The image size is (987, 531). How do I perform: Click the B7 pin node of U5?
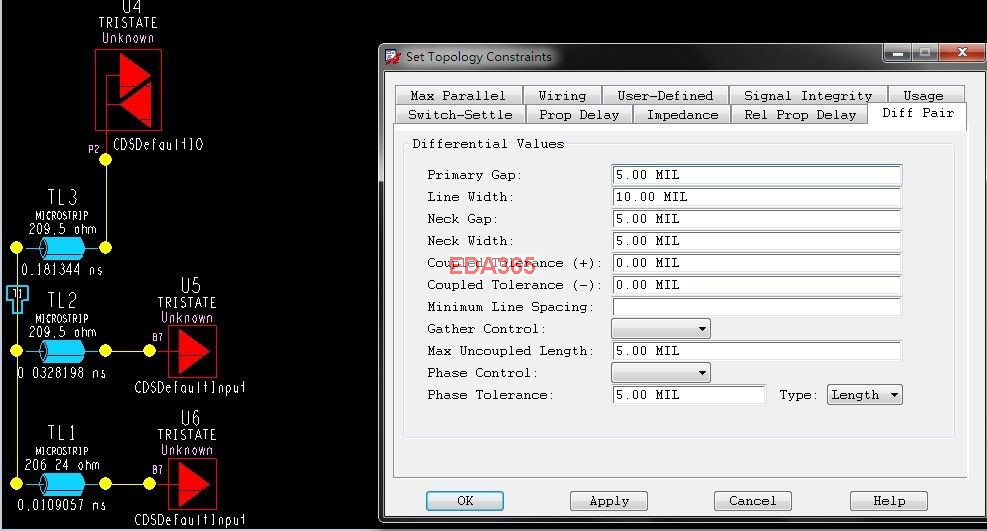[x=149, y=350]
